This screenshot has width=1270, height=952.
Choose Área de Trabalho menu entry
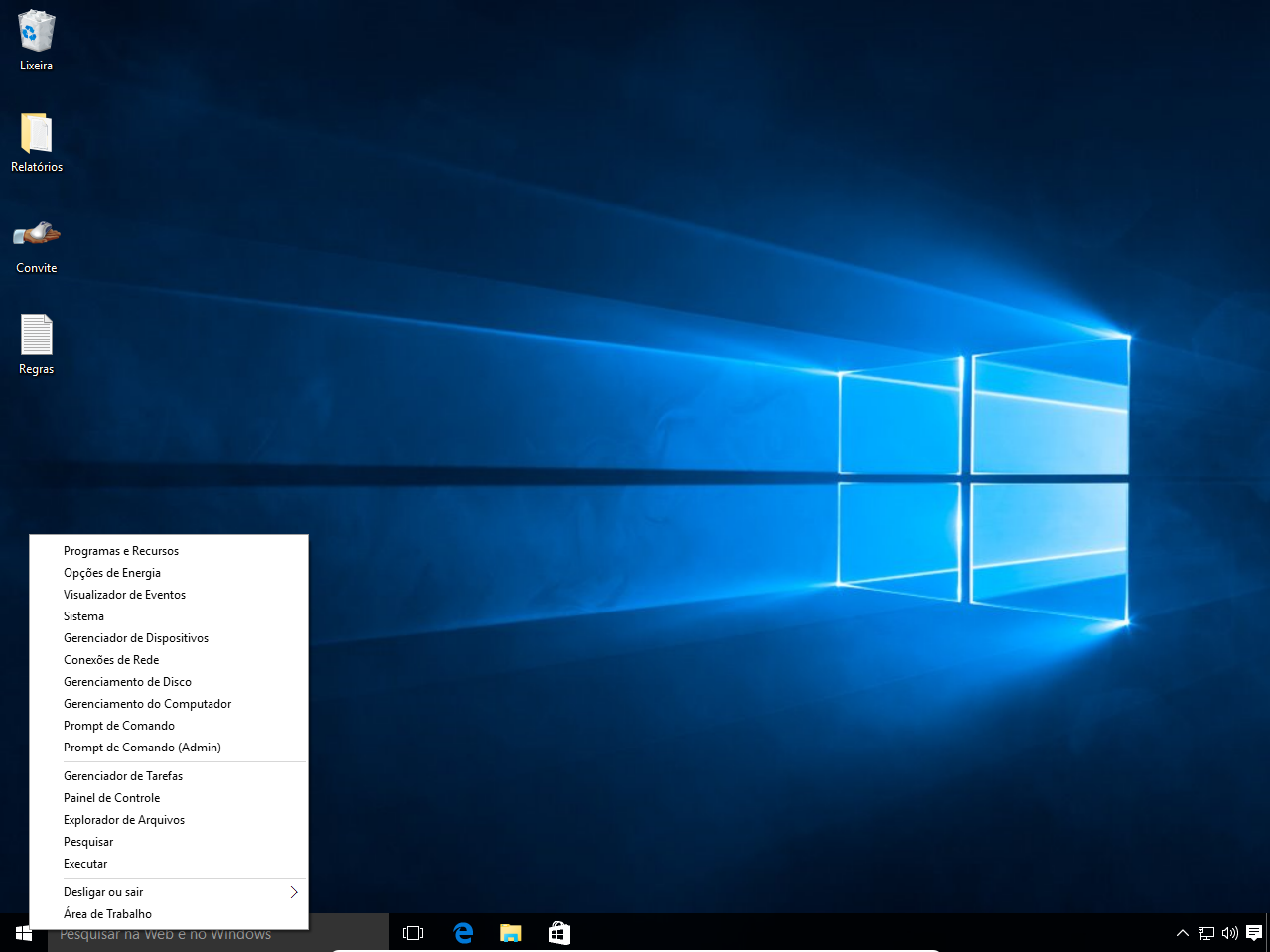[169, 914]
